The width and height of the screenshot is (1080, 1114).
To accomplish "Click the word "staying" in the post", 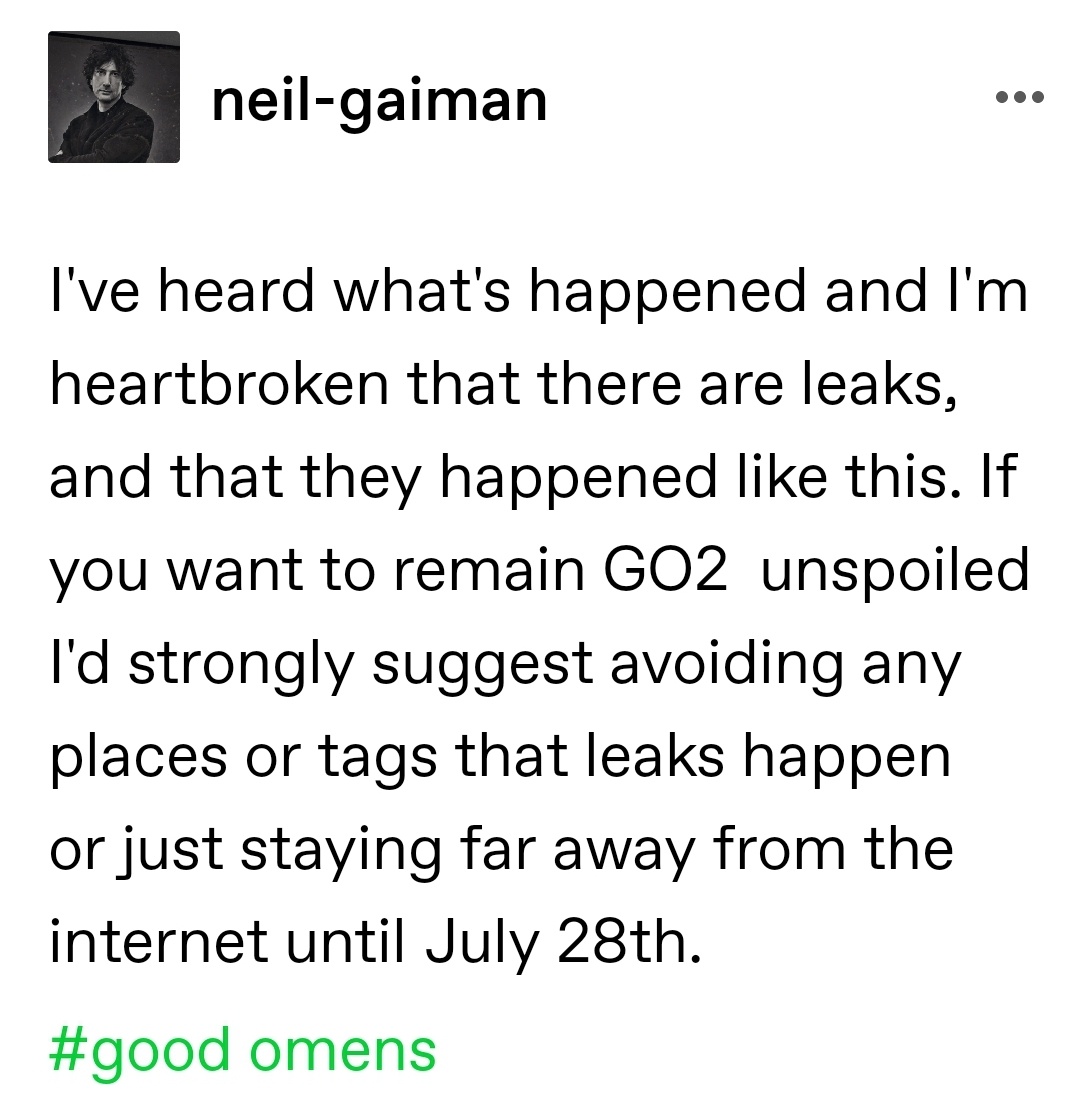I will (x=340, y=852).
